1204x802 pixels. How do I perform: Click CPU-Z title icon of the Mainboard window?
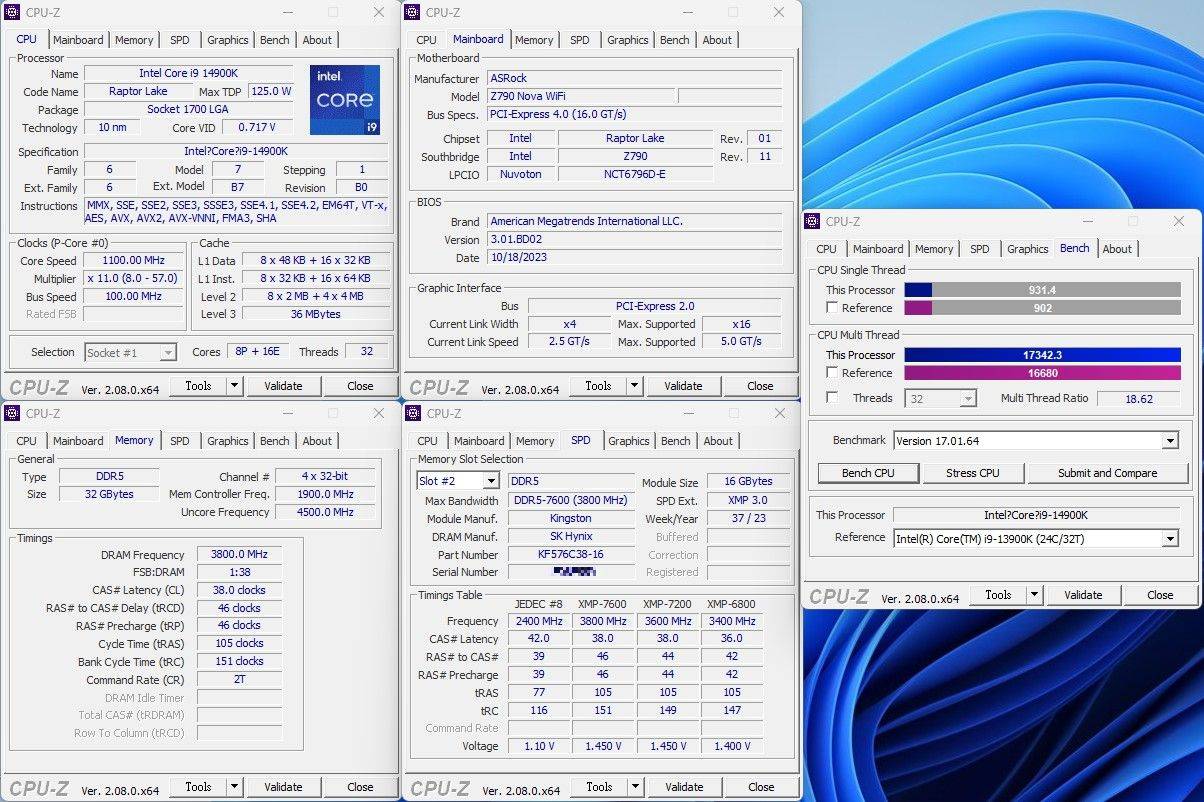point(413,12)
